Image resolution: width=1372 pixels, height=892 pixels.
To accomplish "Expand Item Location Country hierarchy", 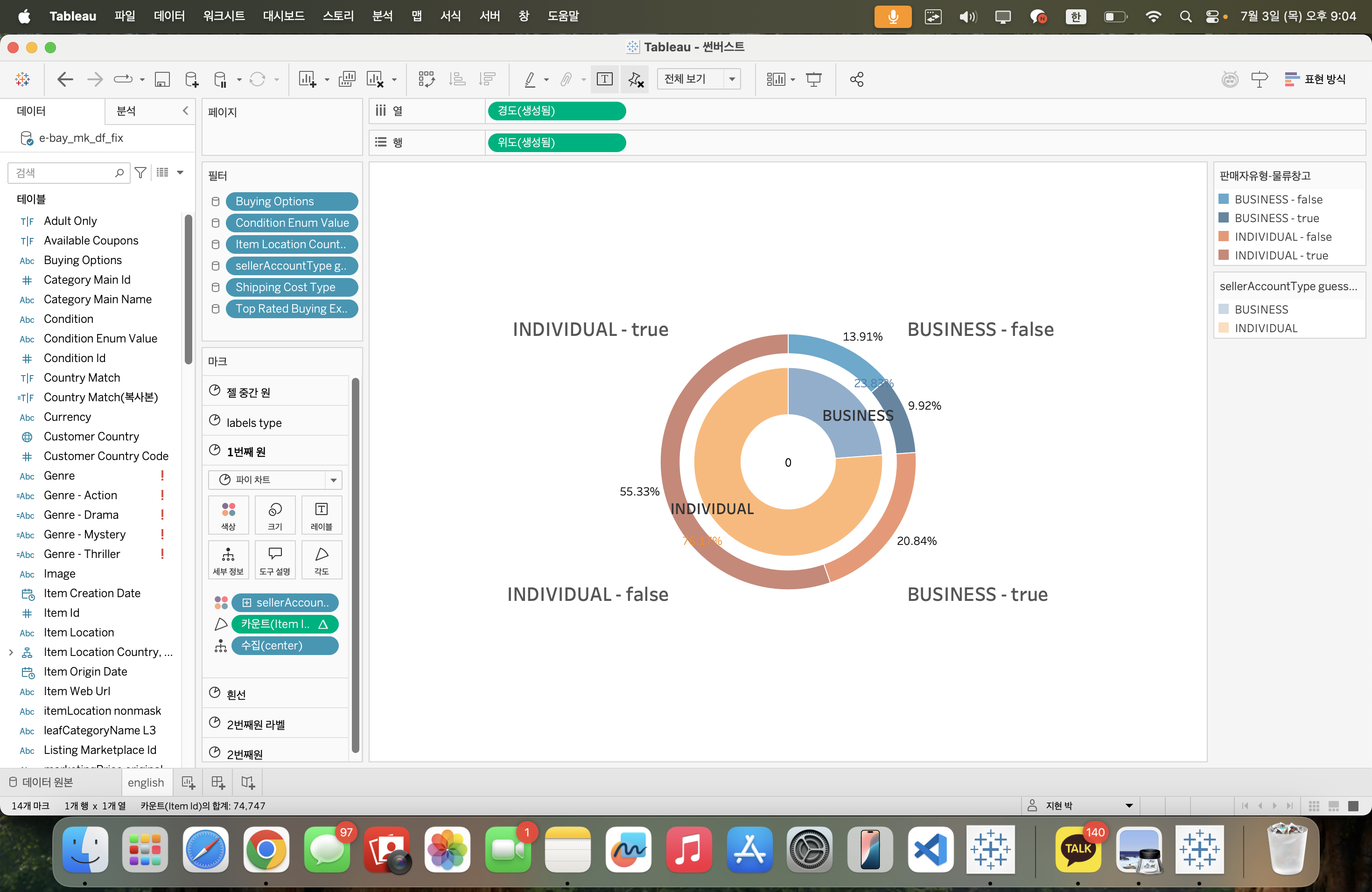I will pyautogui.click(x=11, y=652).
